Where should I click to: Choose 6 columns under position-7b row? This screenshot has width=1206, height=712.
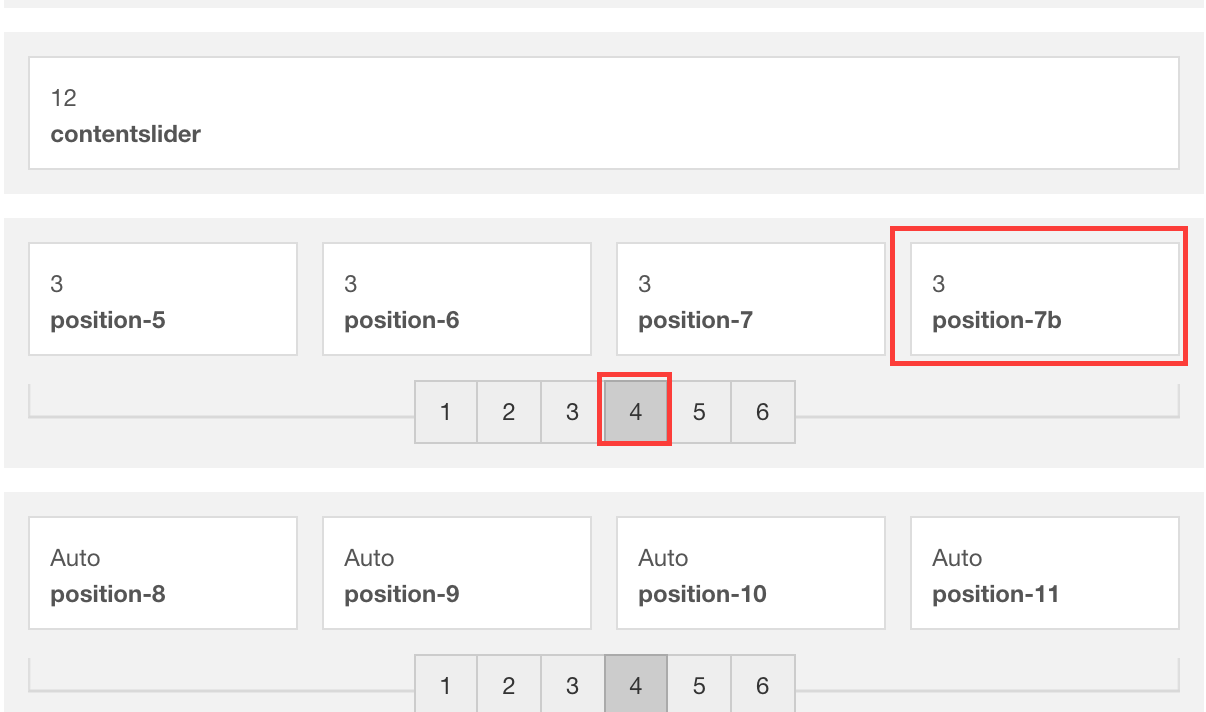pyautogui.click(x=763, y=411)
